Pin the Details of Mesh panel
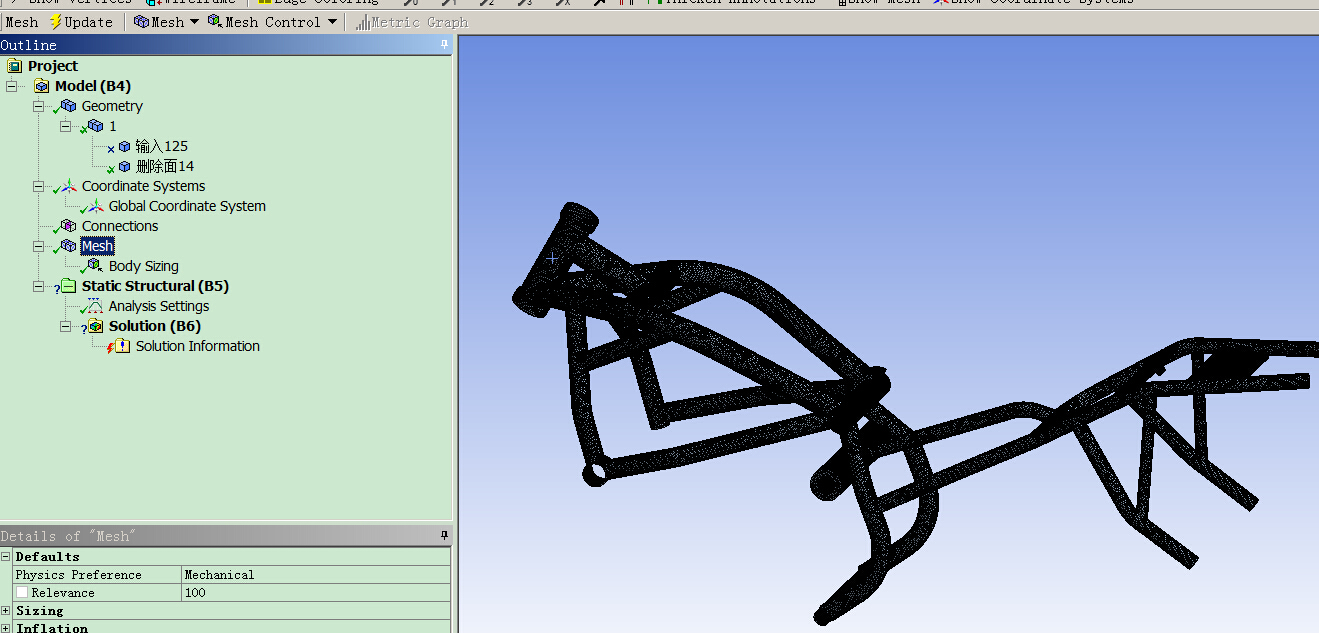The width and height of the screenshot is (1319, 633). click(444, 536)
